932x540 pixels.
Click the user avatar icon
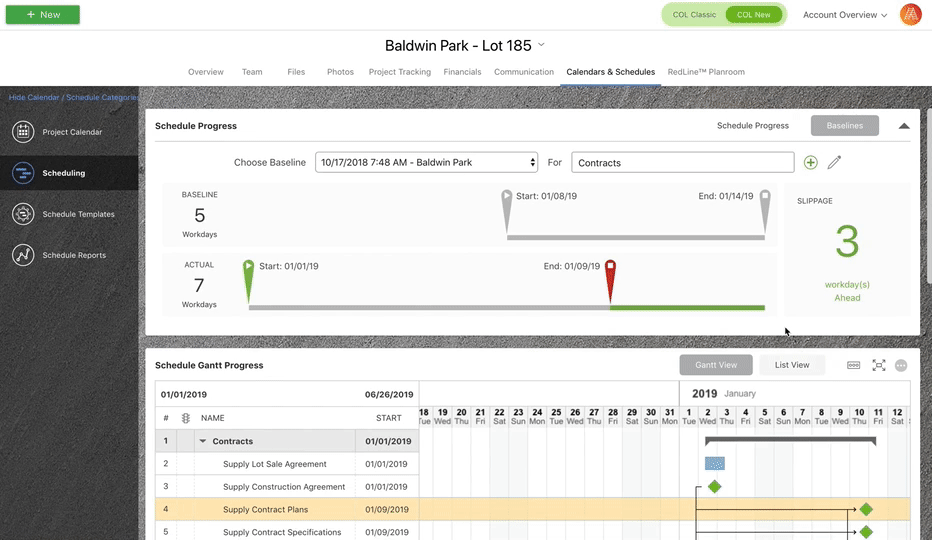pyautogui.click(x=910, y=15)
